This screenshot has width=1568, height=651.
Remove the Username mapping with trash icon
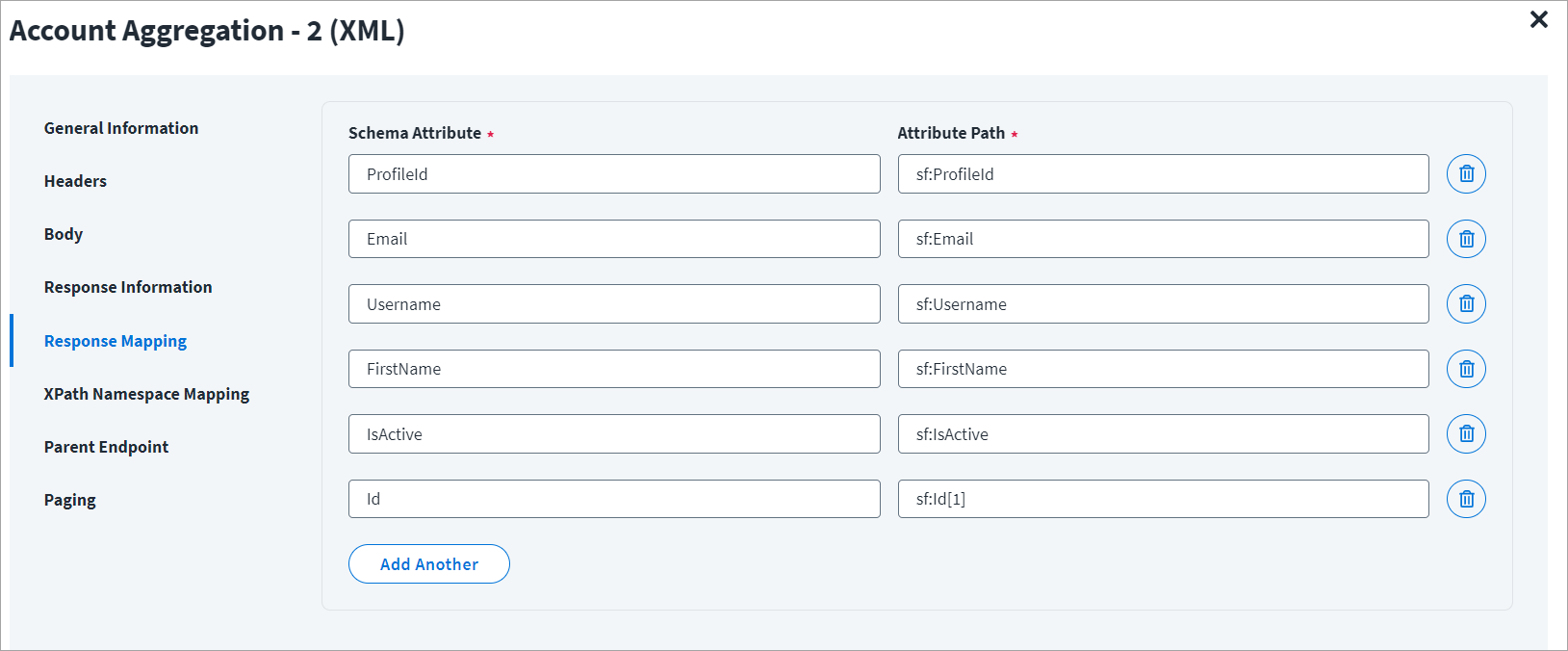(x=1466, y=304)
